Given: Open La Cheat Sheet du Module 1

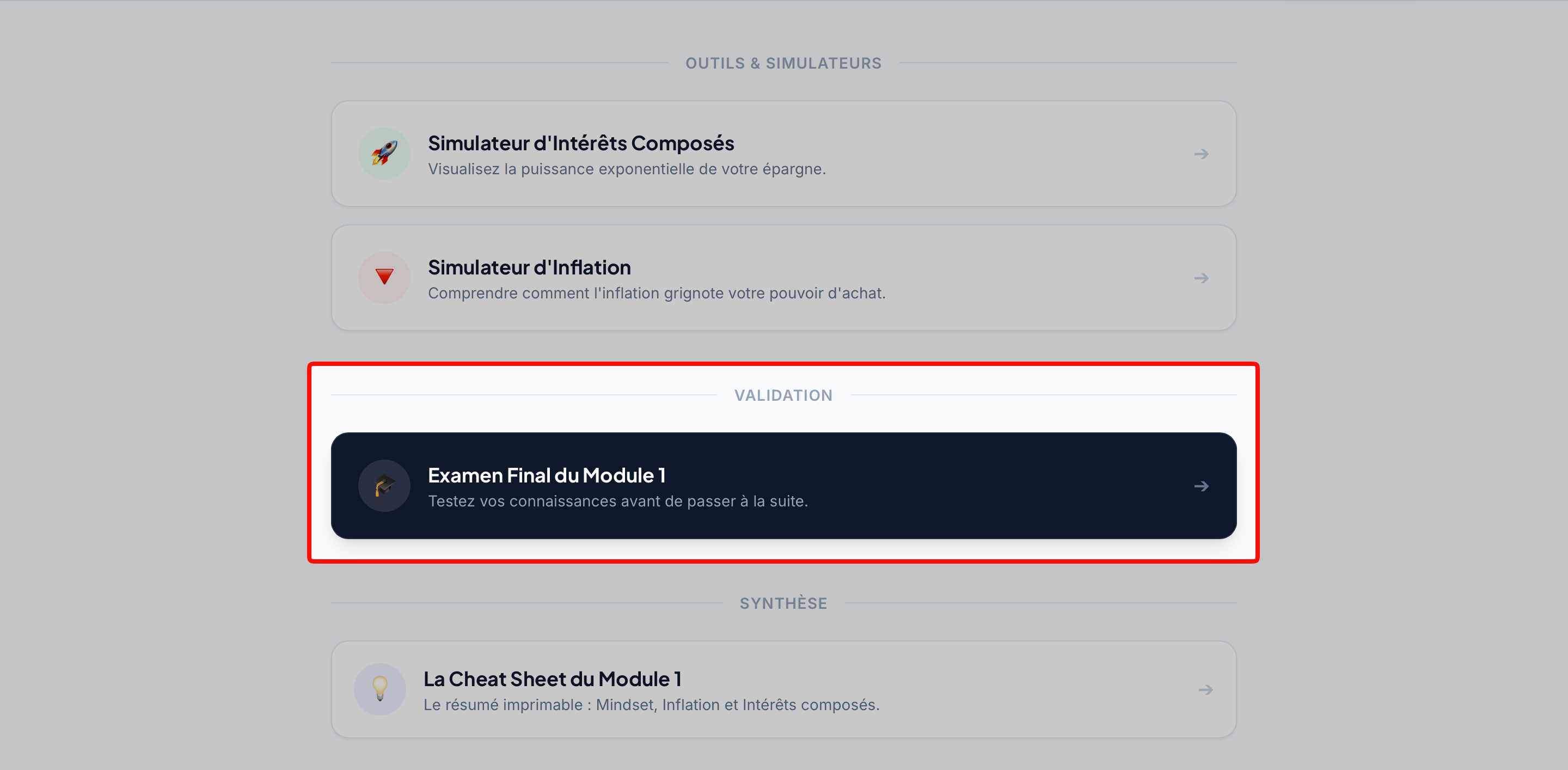Looking at the screenshot, I should coord(552,679).
